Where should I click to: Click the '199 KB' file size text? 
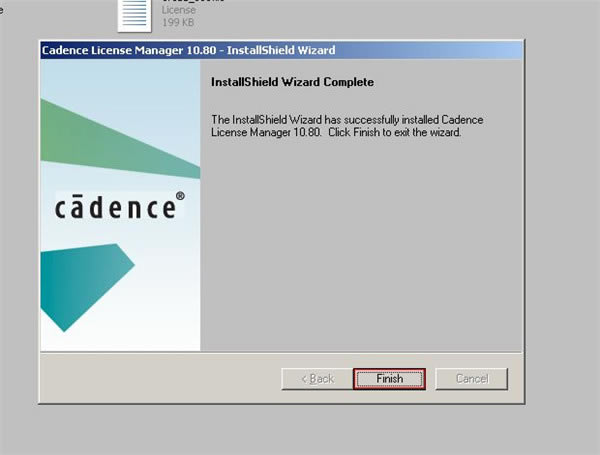[x=178, y=23]
